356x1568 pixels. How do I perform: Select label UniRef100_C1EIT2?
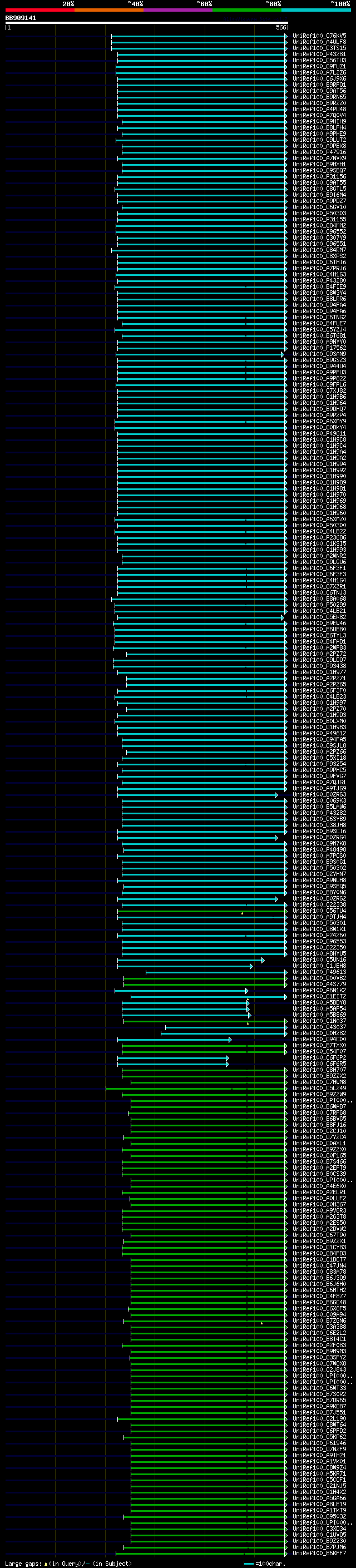[319, 996]
